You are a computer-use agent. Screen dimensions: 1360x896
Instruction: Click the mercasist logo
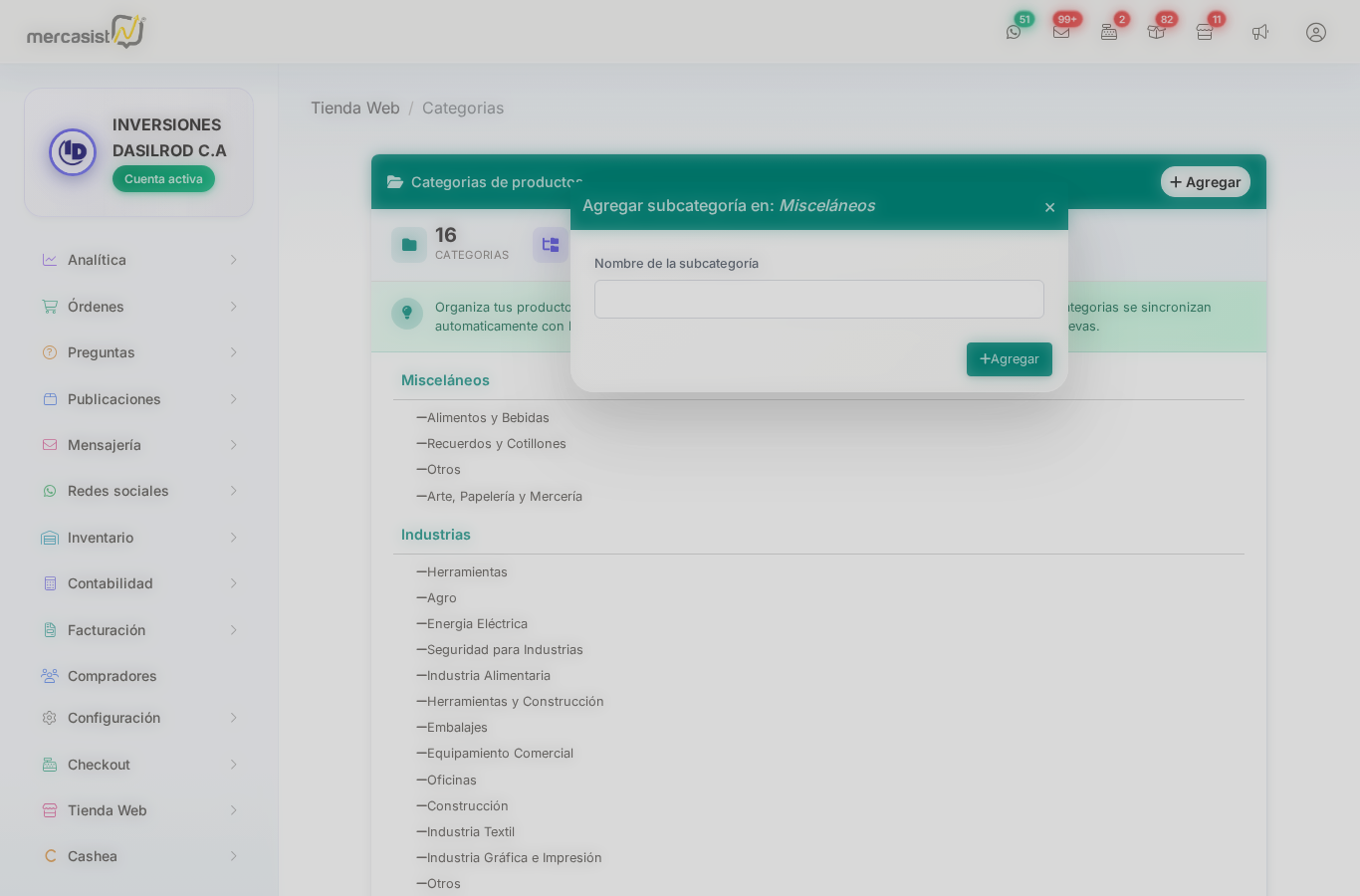point(86,32)
